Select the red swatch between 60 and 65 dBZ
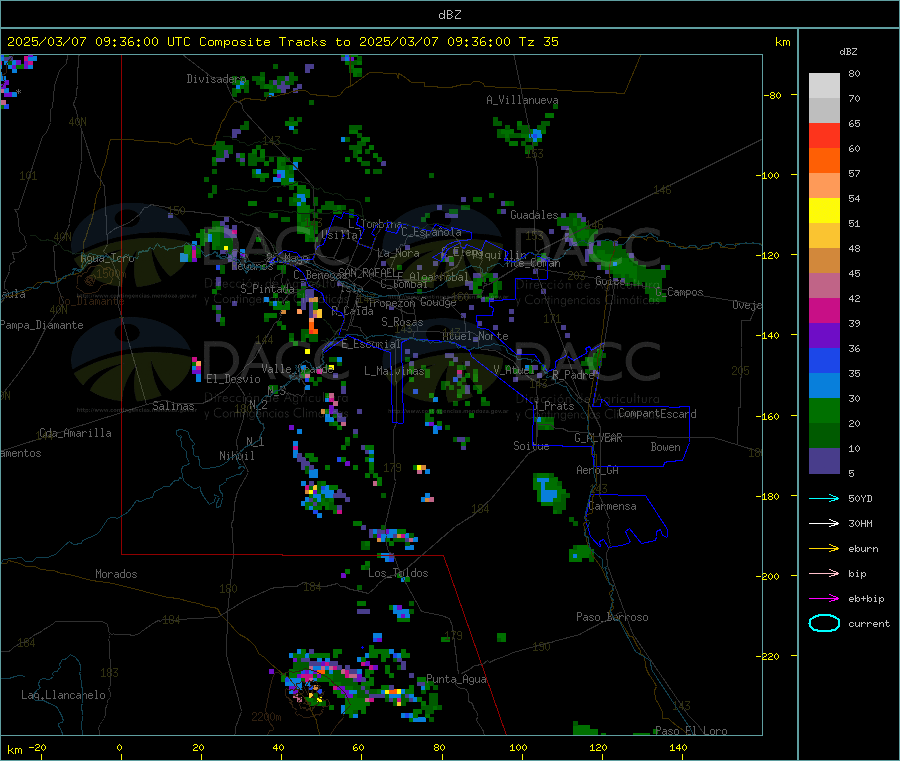Screen dimensions: 900x761 (x=824, y=135)
